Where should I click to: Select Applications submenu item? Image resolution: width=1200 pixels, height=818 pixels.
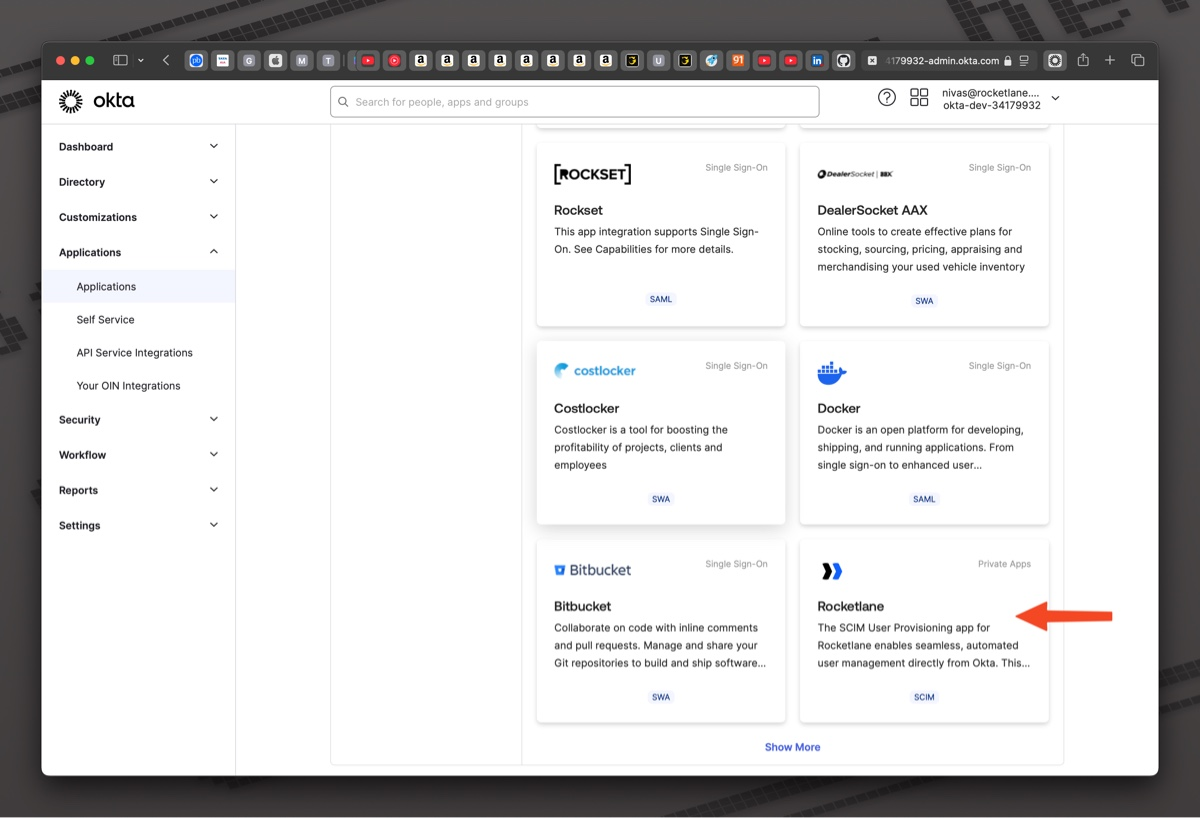pos(138,286)
